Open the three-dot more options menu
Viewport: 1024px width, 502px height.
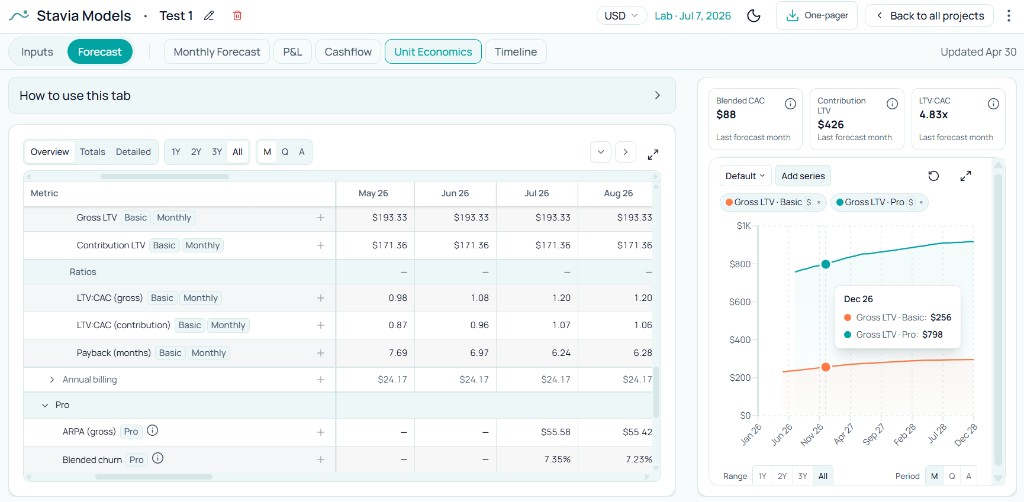tap(1010, 16)
